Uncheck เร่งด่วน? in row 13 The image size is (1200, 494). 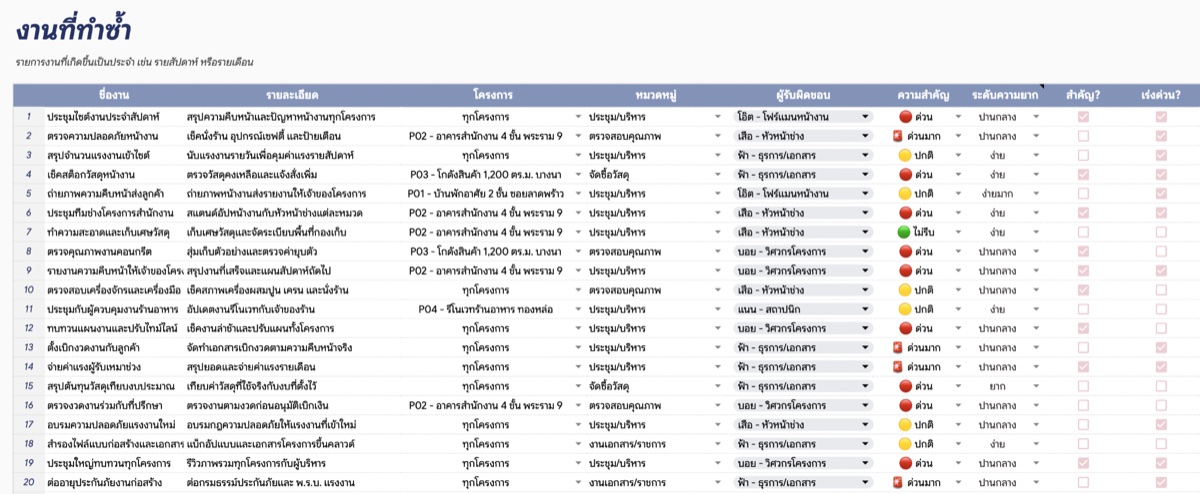click(1160, 347)
